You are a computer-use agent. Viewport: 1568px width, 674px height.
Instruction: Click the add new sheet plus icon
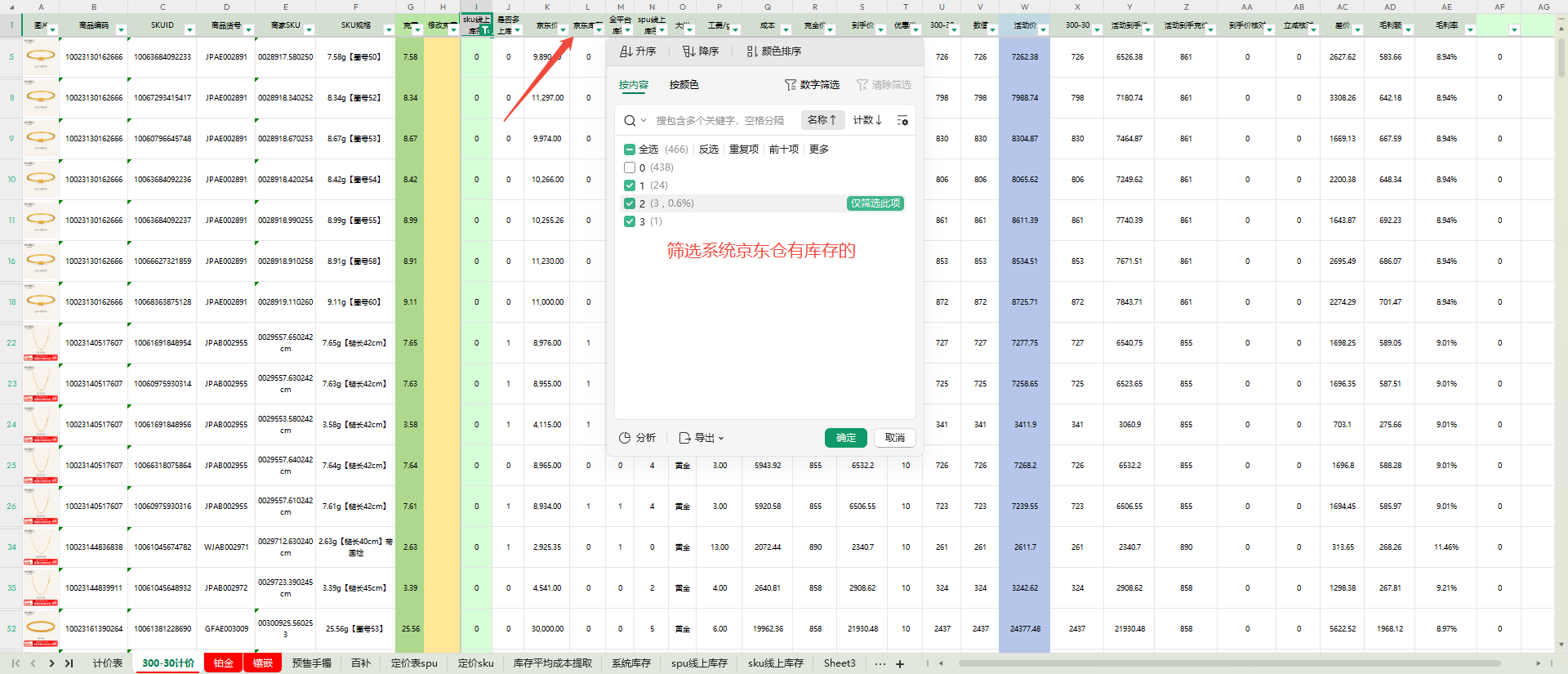point(900,663)
